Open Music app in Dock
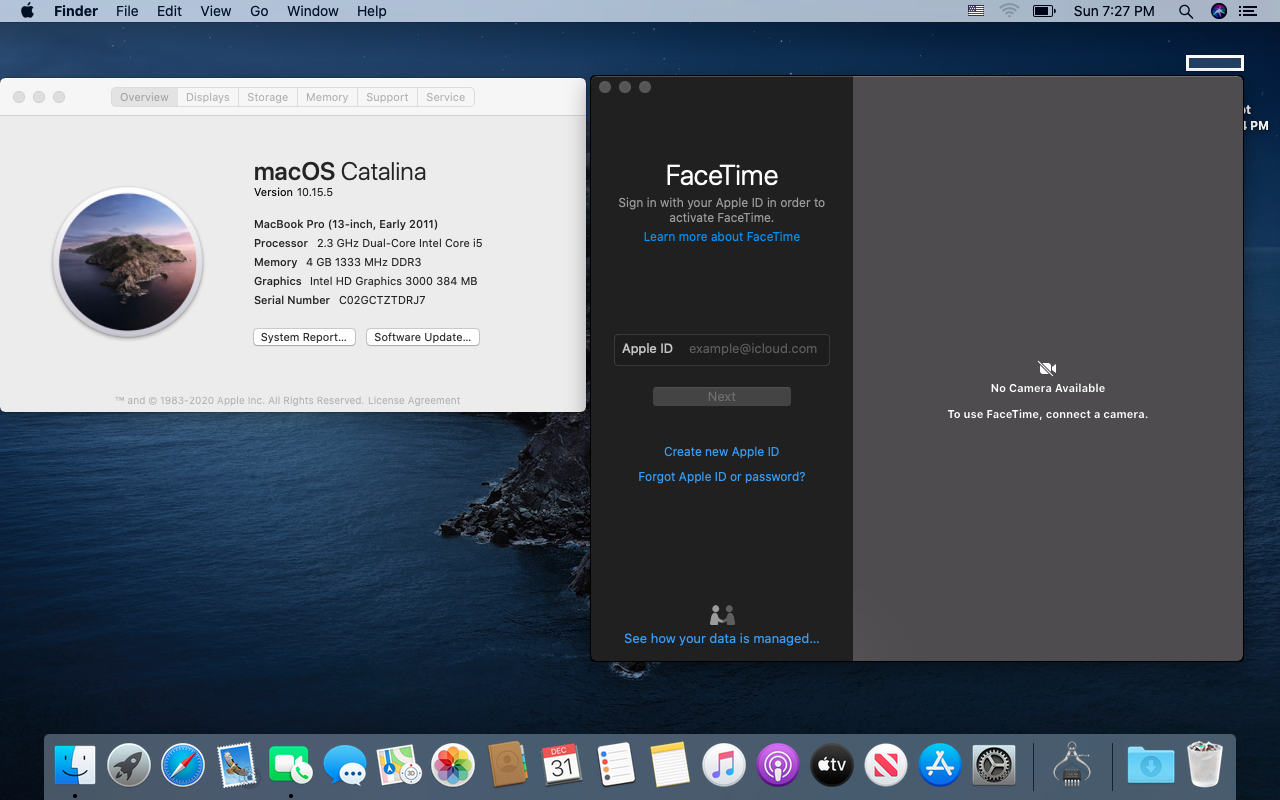The height and width of the screenshot is (800, 1280). (x=723, y=766)
